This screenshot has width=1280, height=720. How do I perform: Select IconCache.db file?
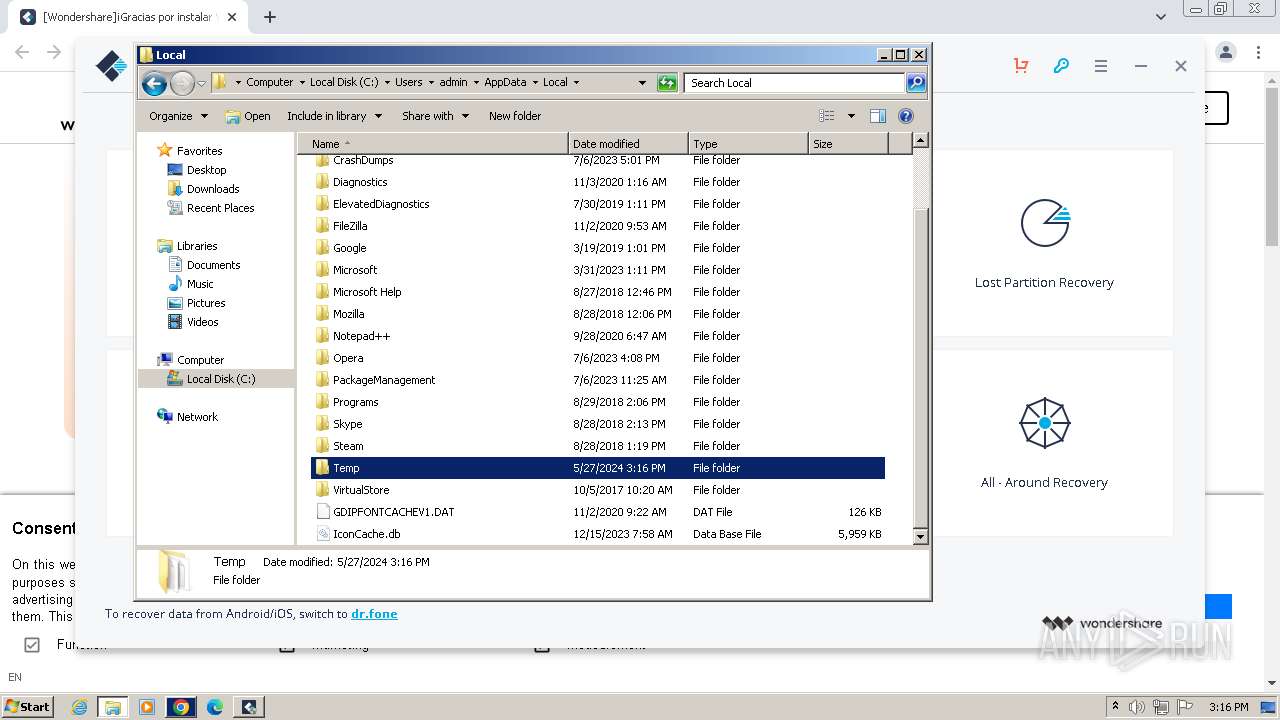click(598, 534)
